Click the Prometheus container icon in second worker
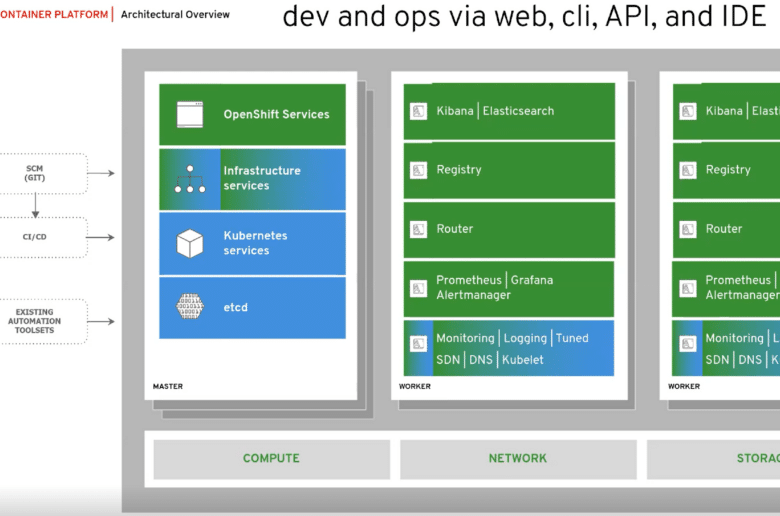The width and height of the screenshot is (780, 516). pos(688,288)
